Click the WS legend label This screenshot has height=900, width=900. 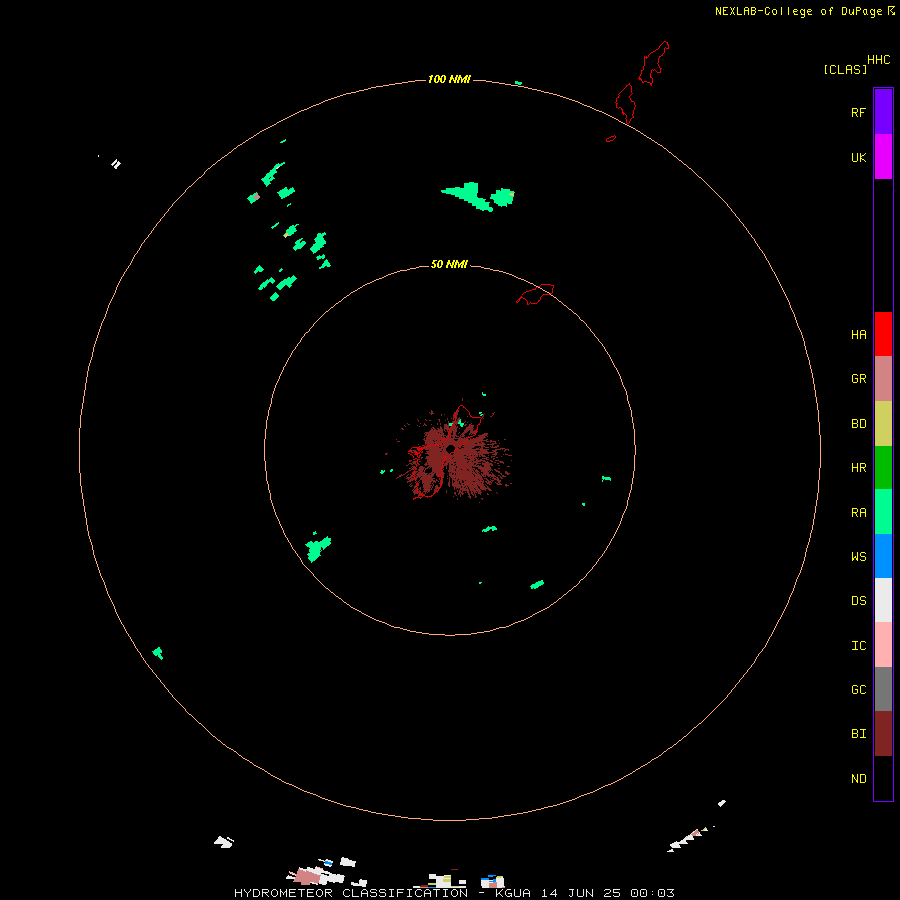point(858,556)
